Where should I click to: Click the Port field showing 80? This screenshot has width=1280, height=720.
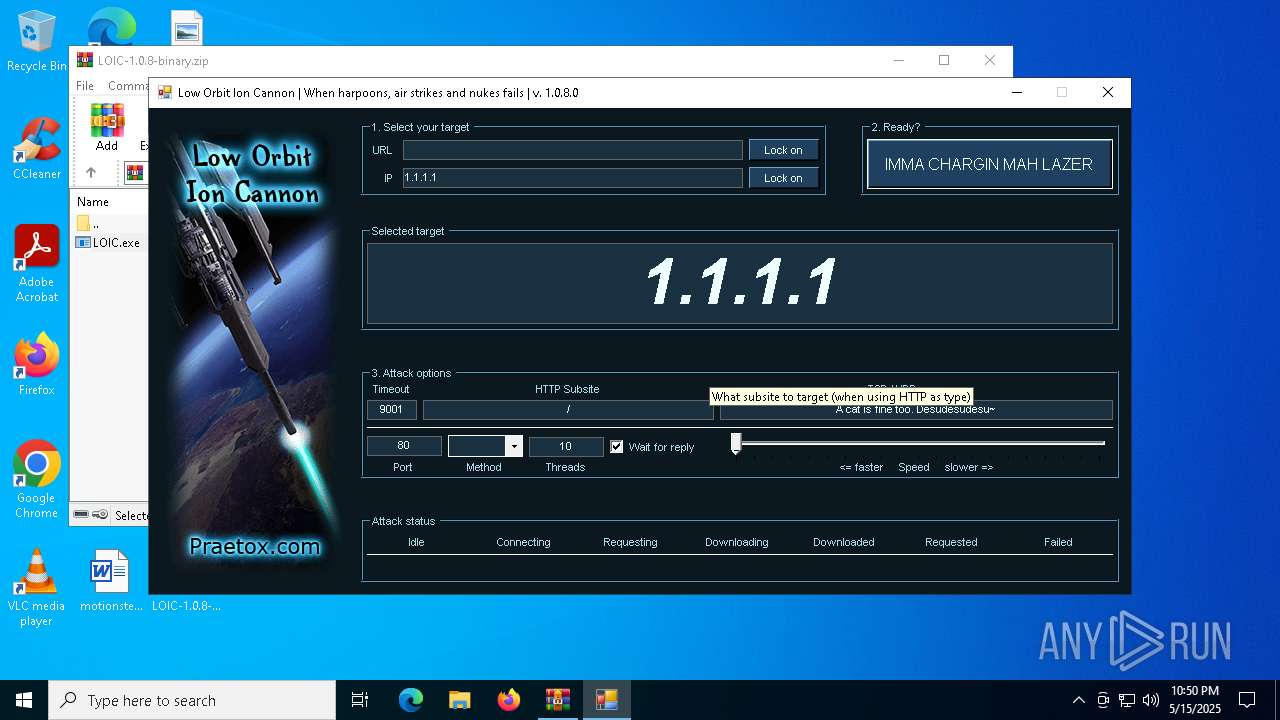coord(404,446)
